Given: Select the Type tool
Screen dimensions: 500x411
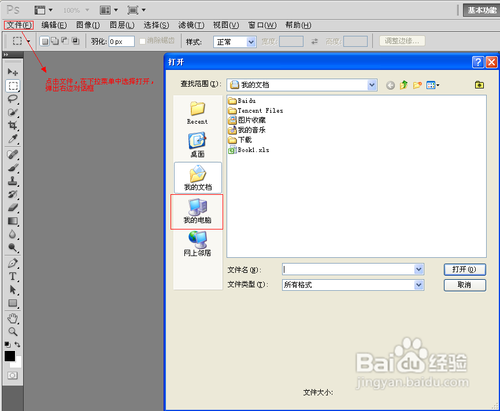Looking at the screenshot, I should (x=13, y=276).
